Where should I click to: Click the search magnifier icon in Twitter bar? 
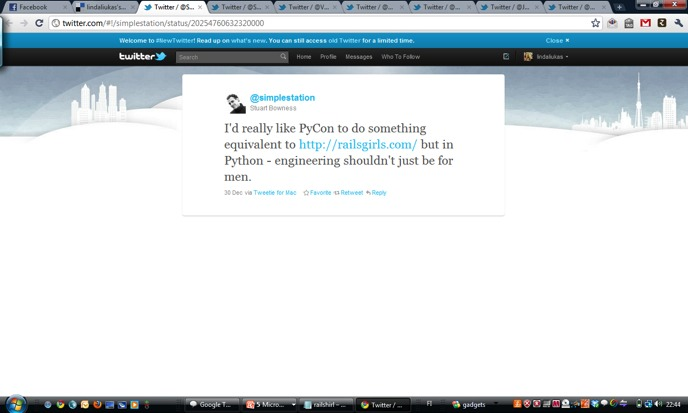(283, 56)
